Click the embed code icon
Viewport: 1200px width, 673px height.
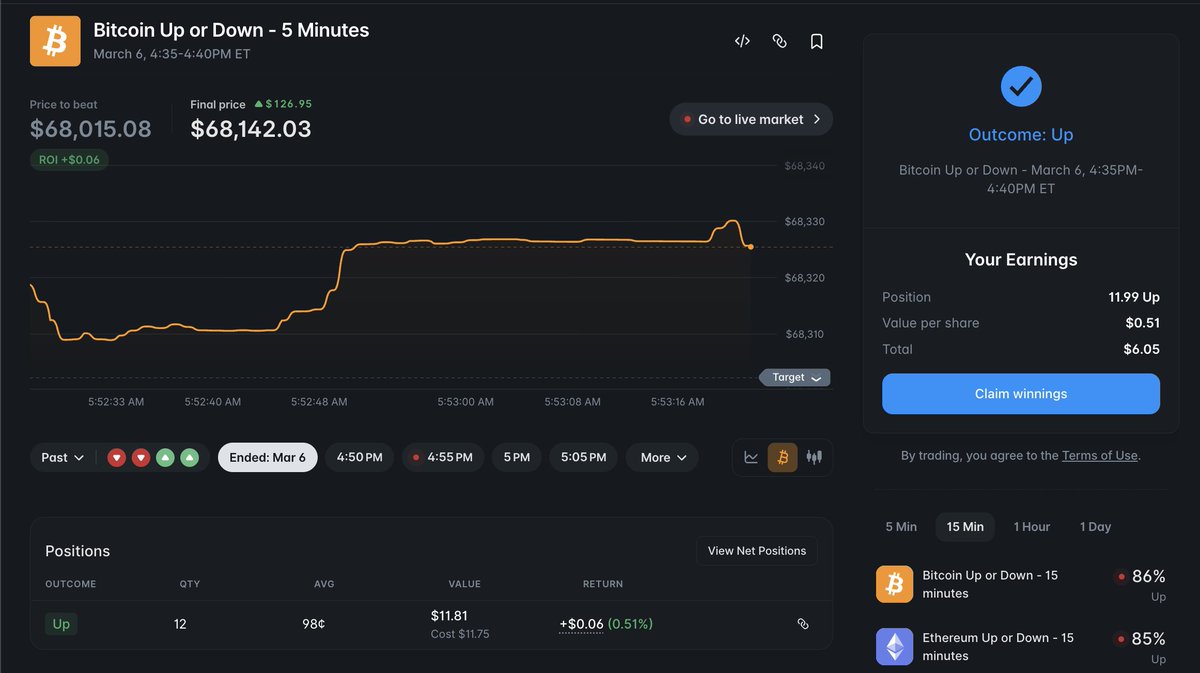[x=741, y=41]
